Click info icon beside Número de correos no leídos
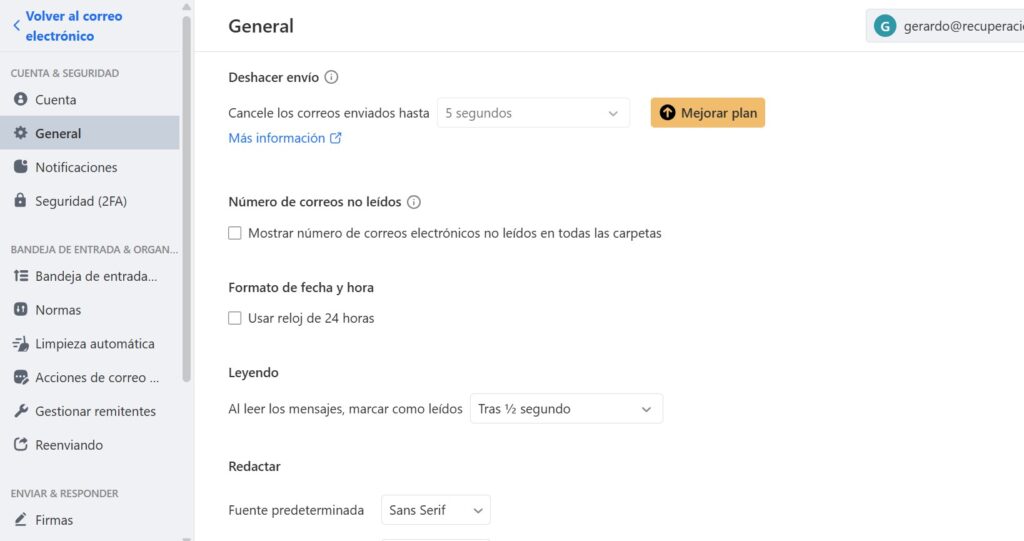The width and height of the screenshot is (1024, 541). click(x=414, y=202)
